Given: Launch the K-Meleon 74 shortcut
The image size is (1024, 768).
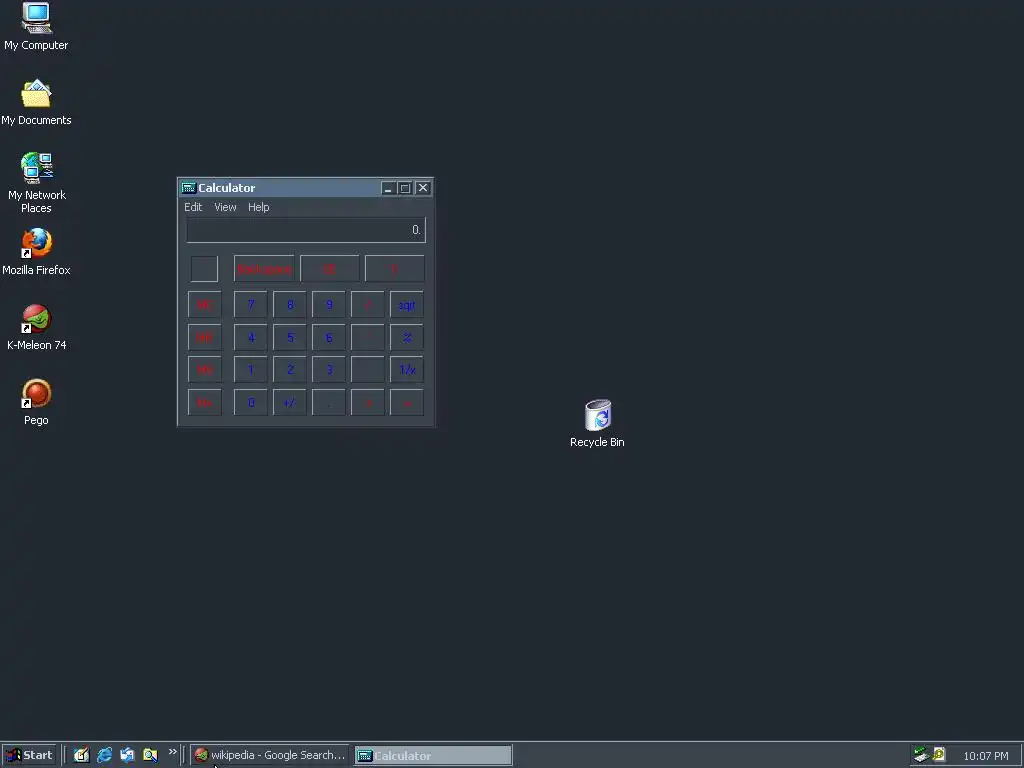Looking at the screenshot, I should [37, 327].
